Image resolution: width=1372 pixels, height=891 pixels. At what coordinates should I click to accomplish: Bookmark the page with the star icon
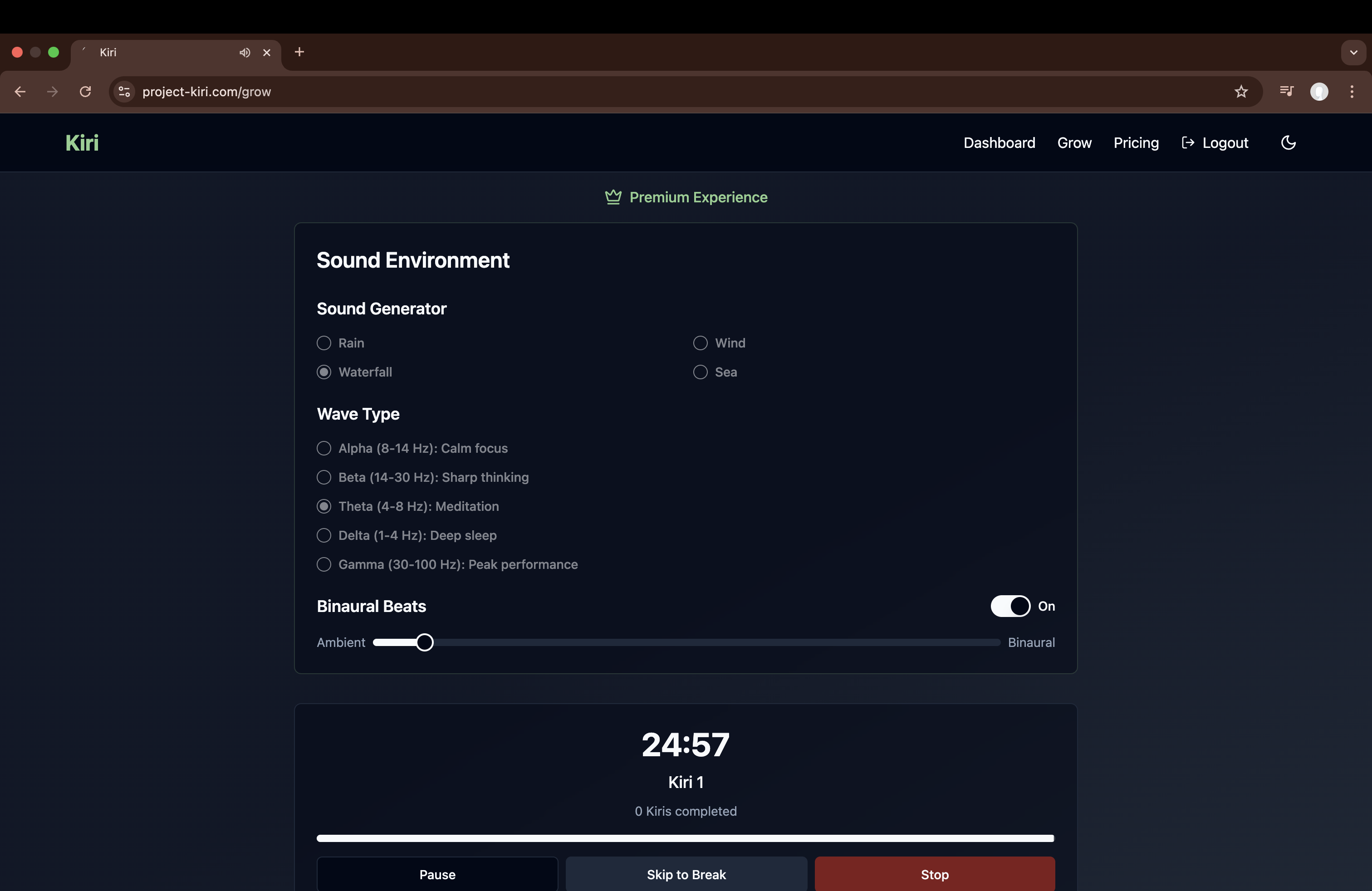click(x=1240, y=91)
